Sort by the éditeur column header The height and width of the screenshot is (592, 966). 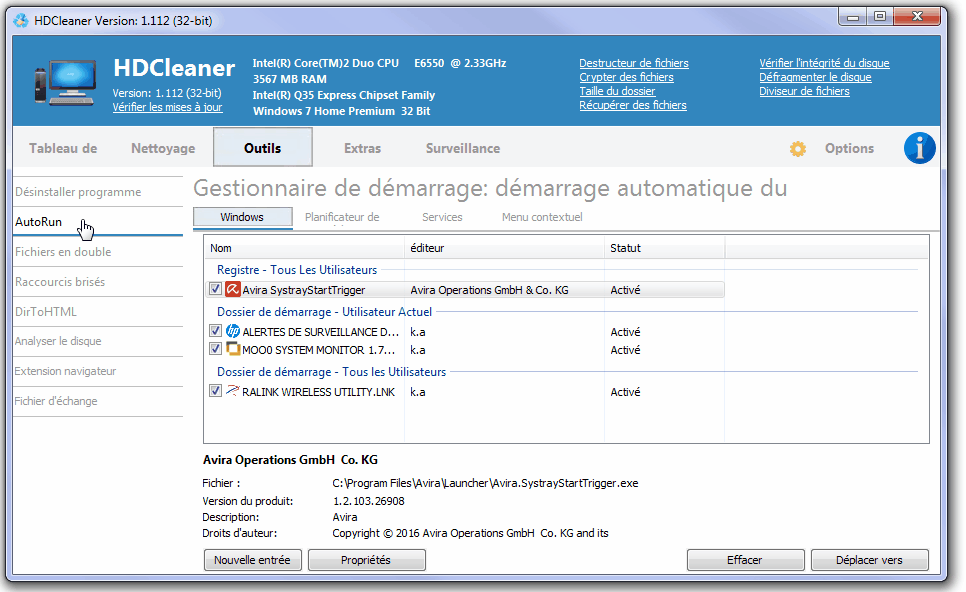click(504, 248)
